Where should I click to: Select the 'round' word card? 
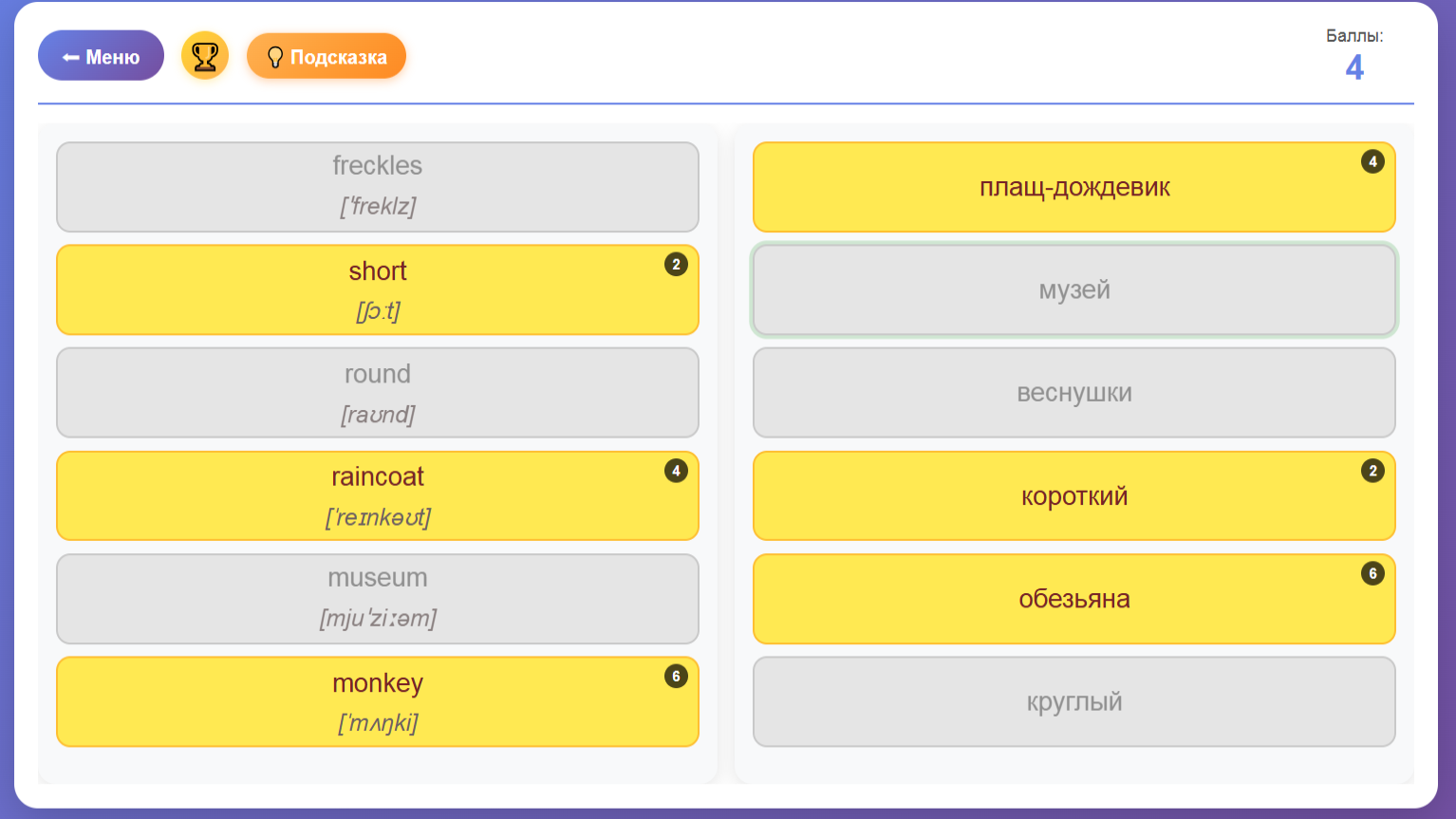coord(377,392)
